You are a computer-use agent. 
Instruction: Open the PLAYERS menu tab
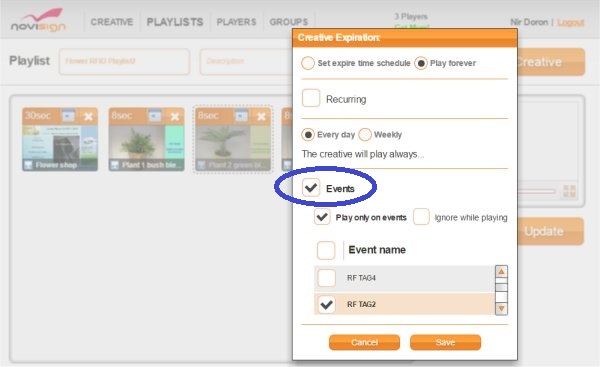pyautogui.click(x=236, y=22)
